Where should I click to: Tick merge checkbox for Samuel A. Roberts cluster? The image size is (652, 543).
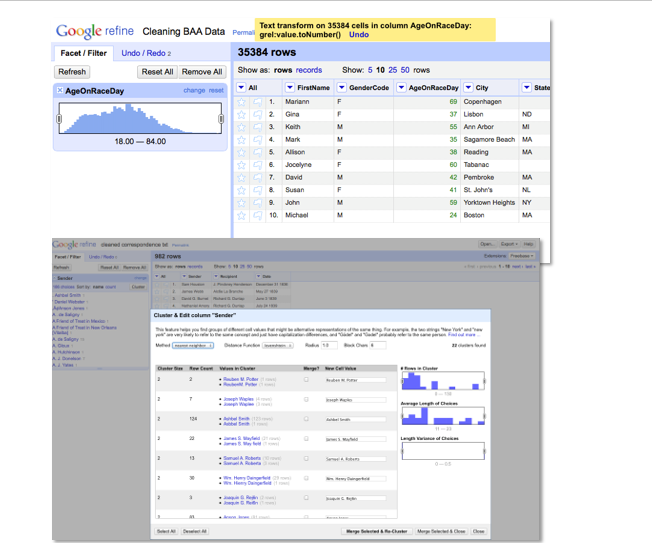coord(306,458)
